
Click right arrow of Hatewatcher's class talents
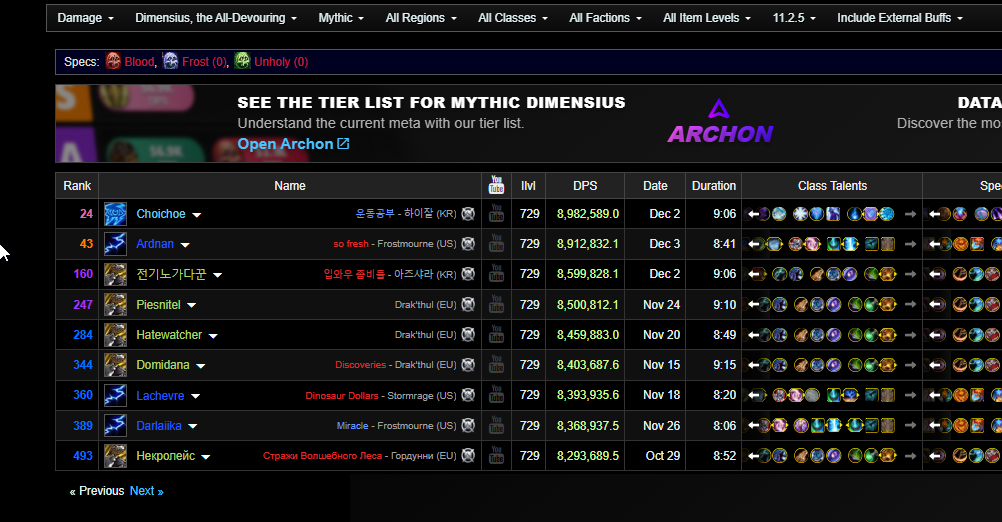coord(911,335)
